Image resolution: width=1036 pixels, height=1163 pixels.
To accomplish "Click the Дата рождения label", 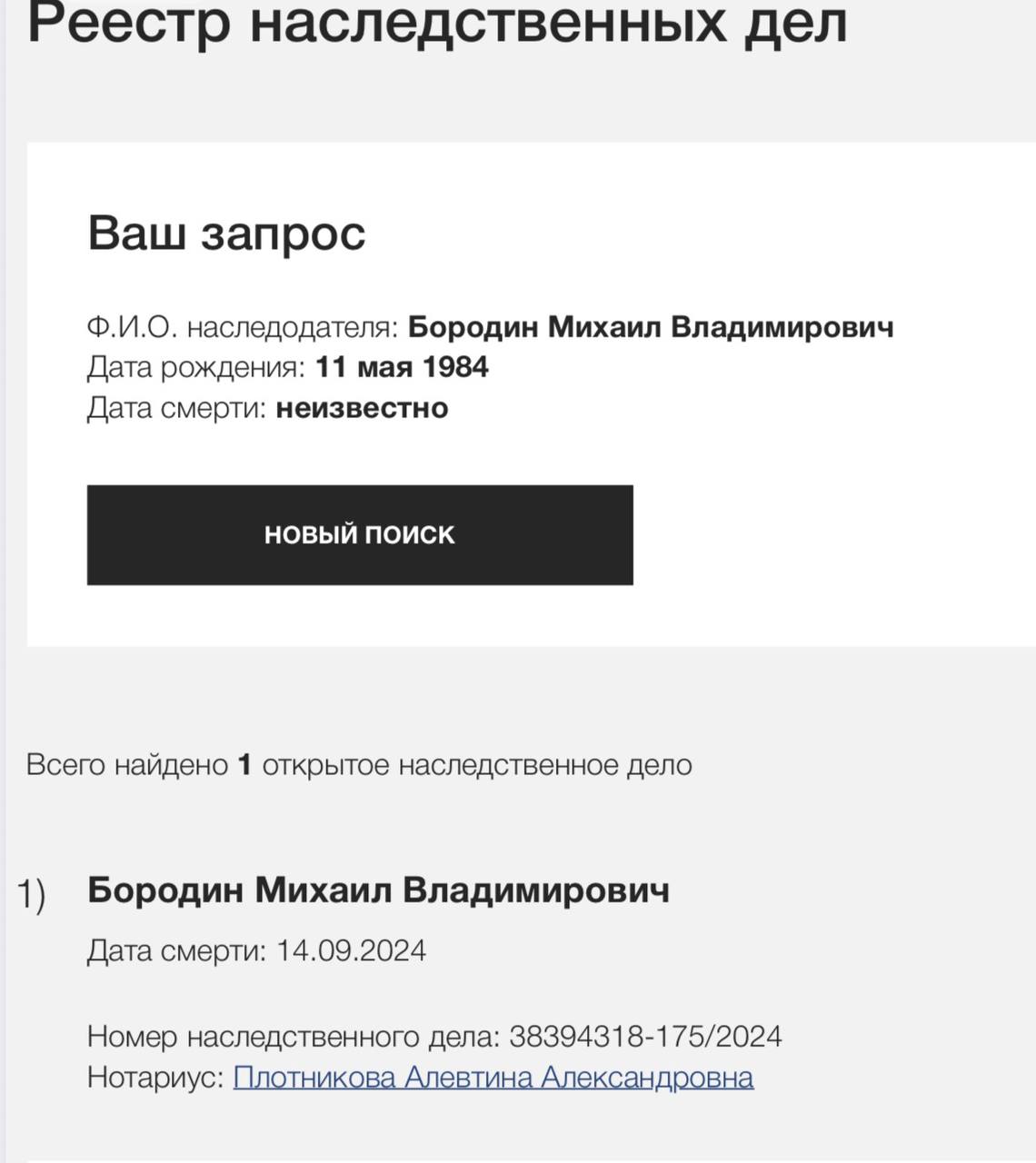I will tap(196, 368).
